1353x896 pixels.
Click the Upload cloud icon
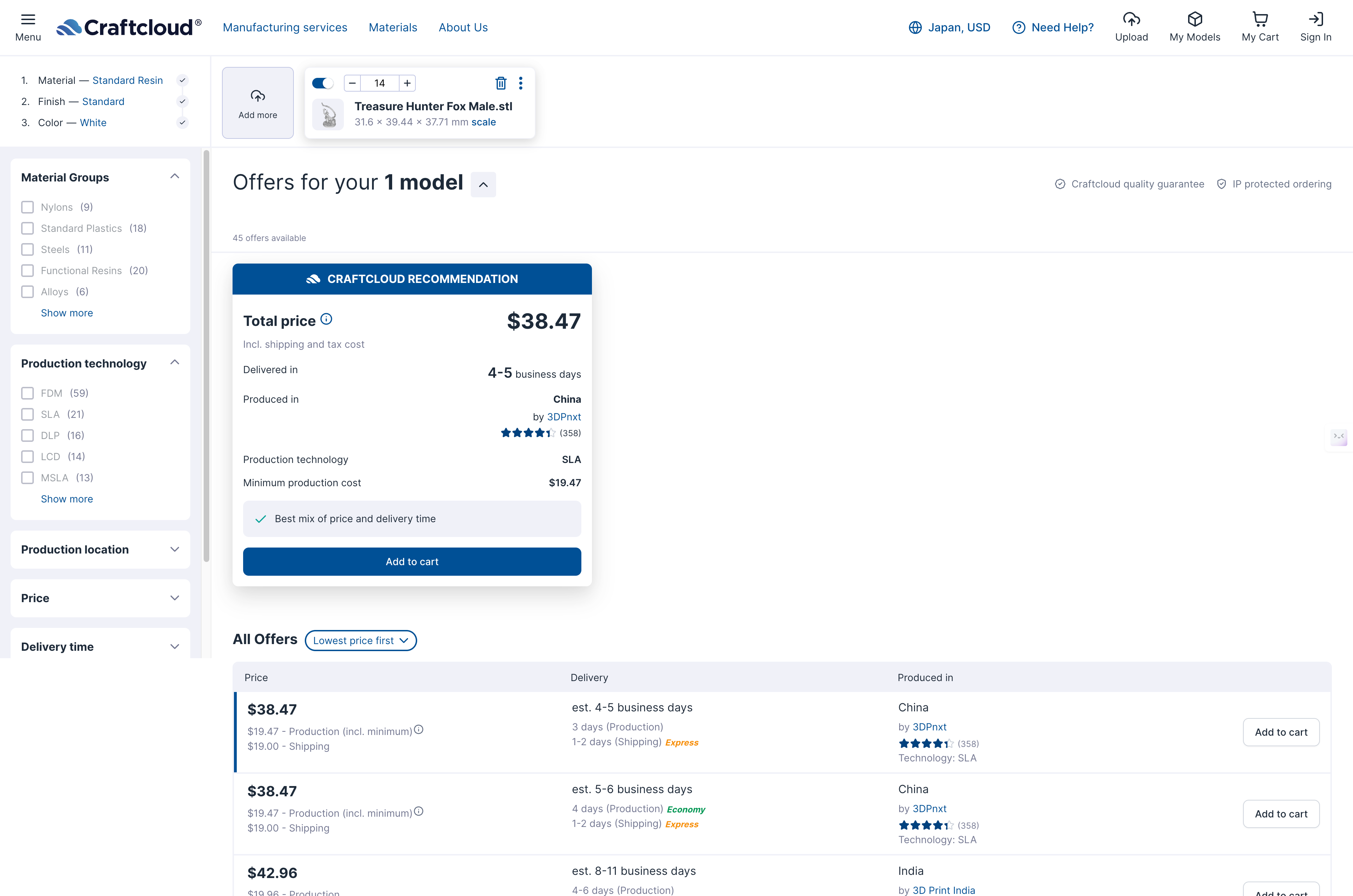pyautogui.click(x=1131, y=20)
